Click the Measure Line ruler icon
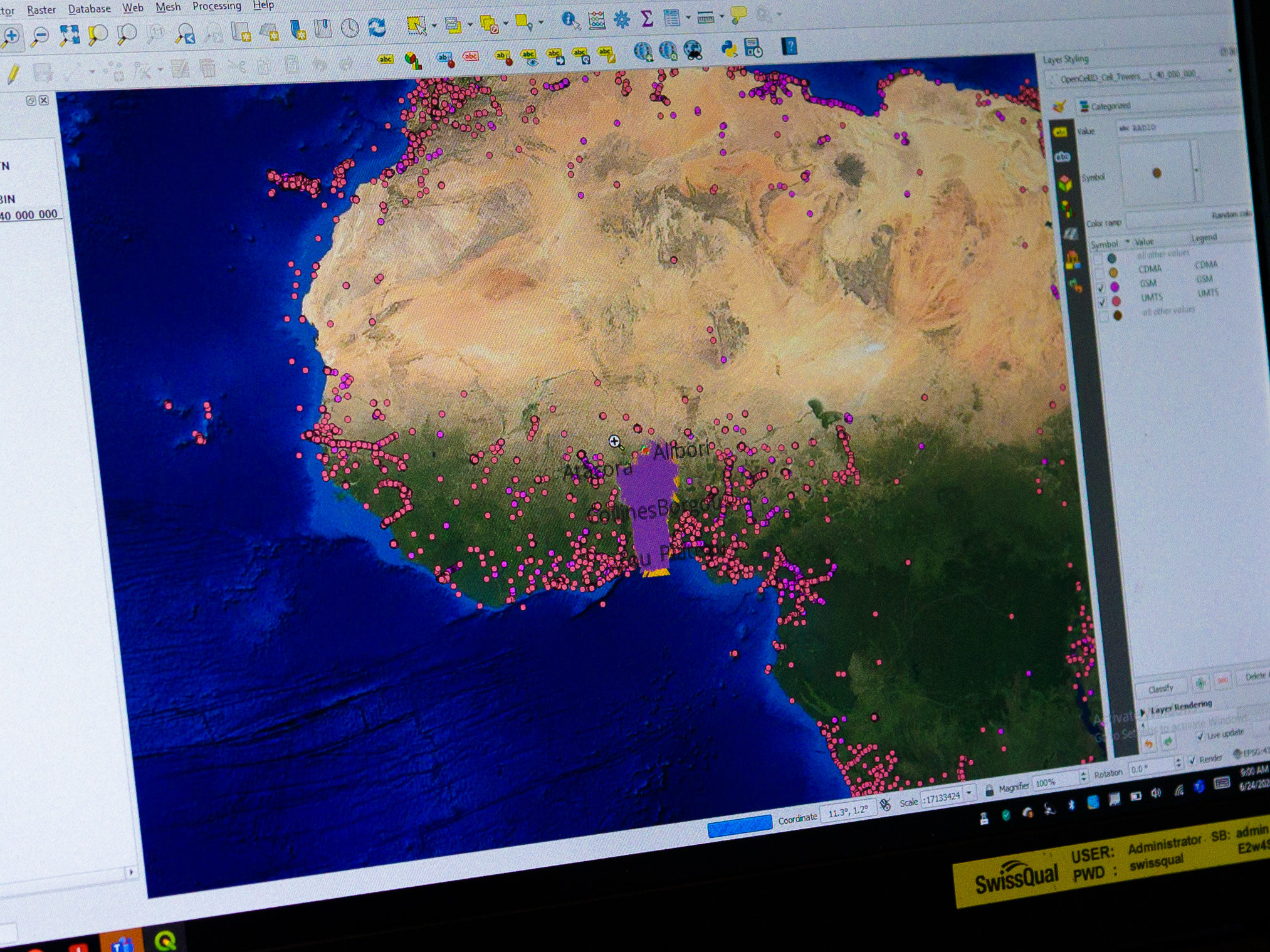The width and height of the screenshot is (1270, 952). (706, 18)
